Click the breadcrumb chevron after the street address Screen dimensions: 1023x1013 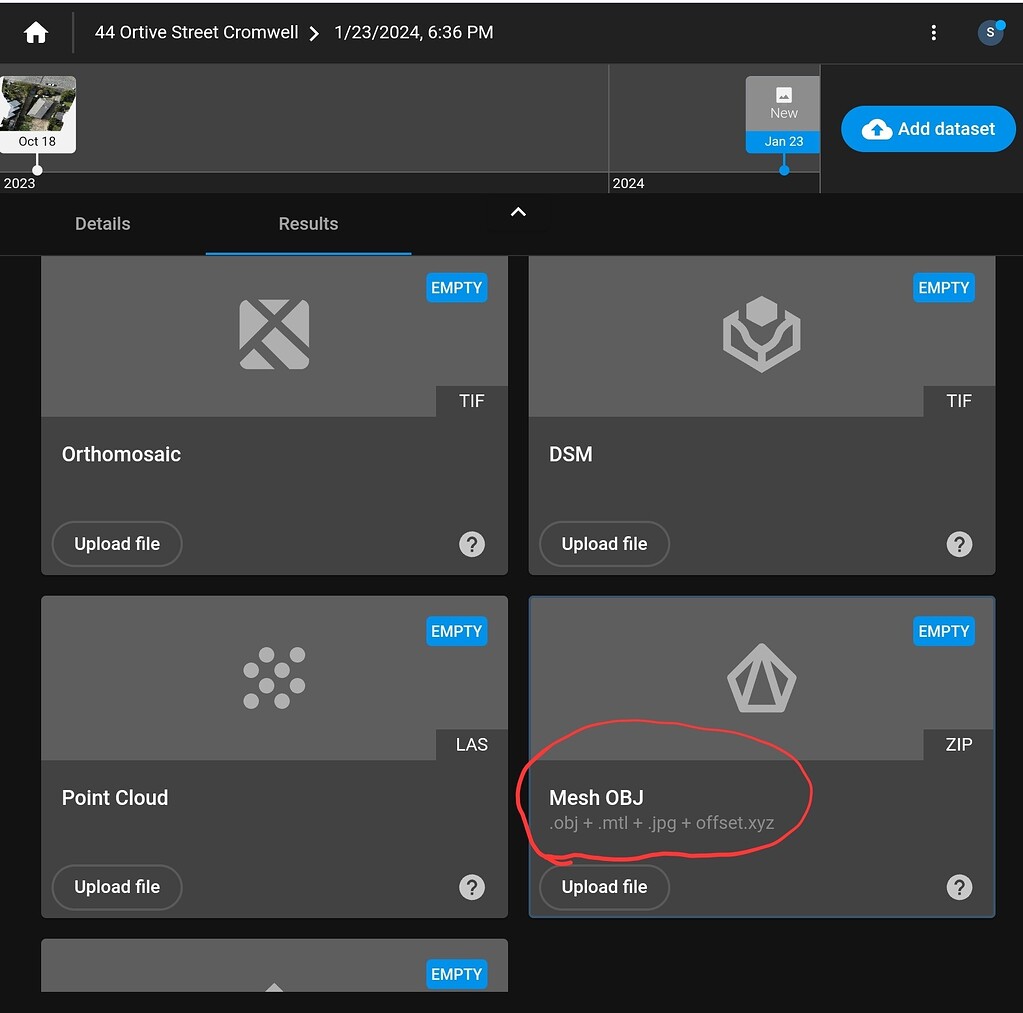point(314,32)
